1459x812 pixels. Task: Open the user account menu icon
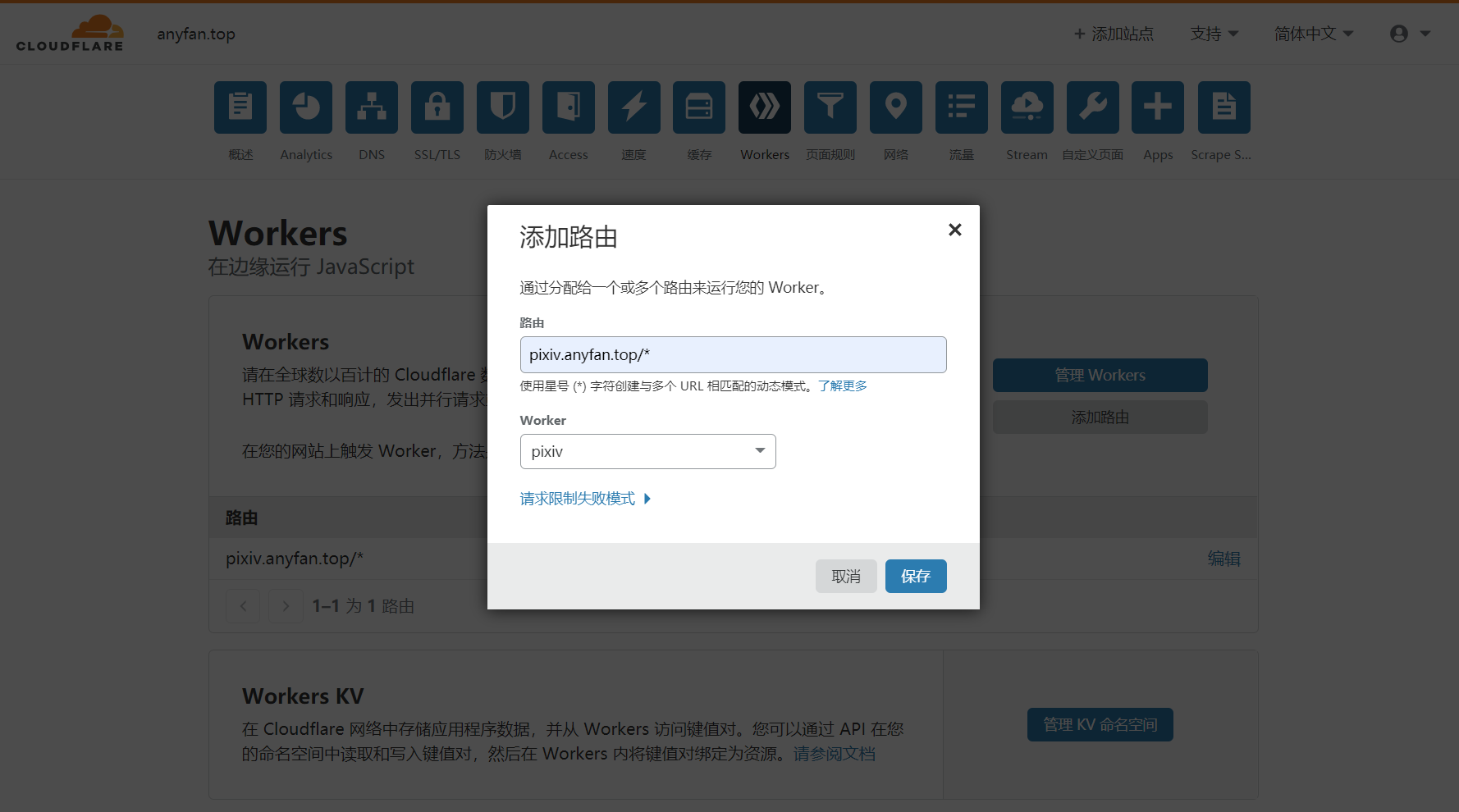coord(1410,34)
